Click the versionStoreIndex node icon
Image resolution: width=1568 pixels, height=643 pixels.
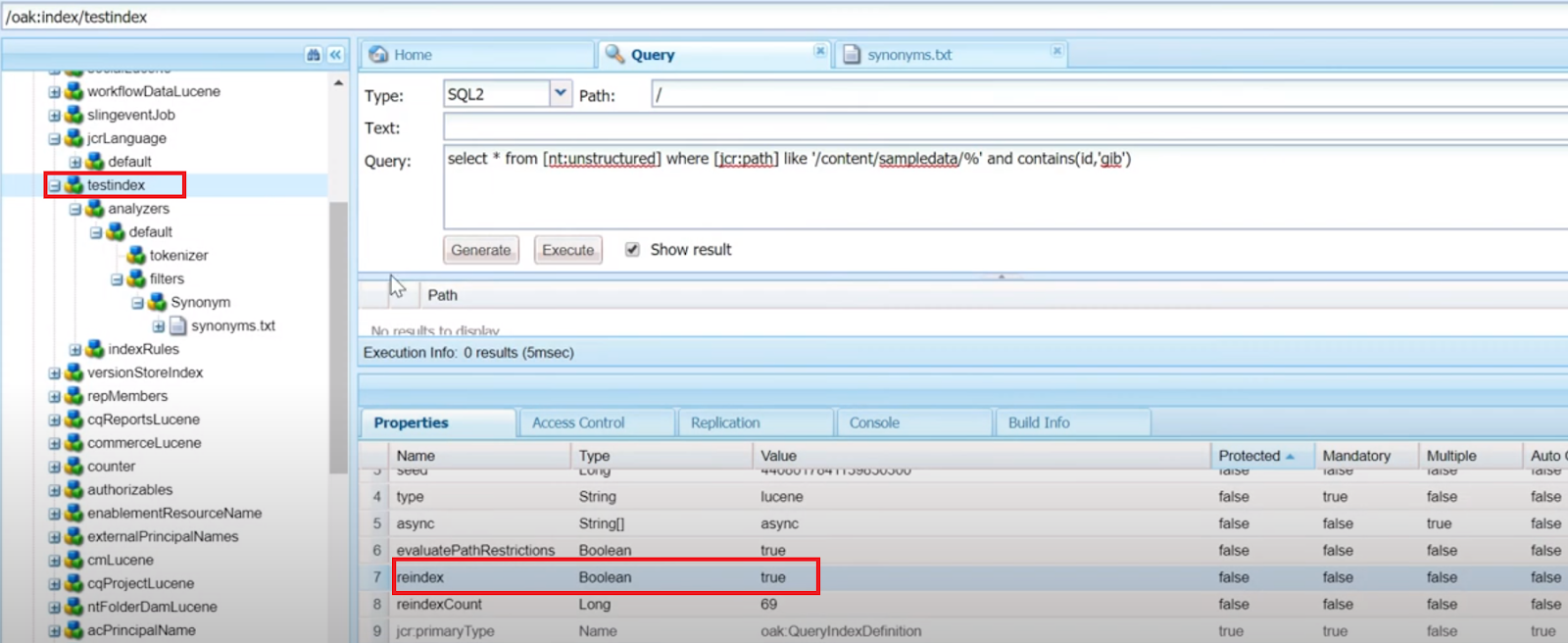click(73, 372)
